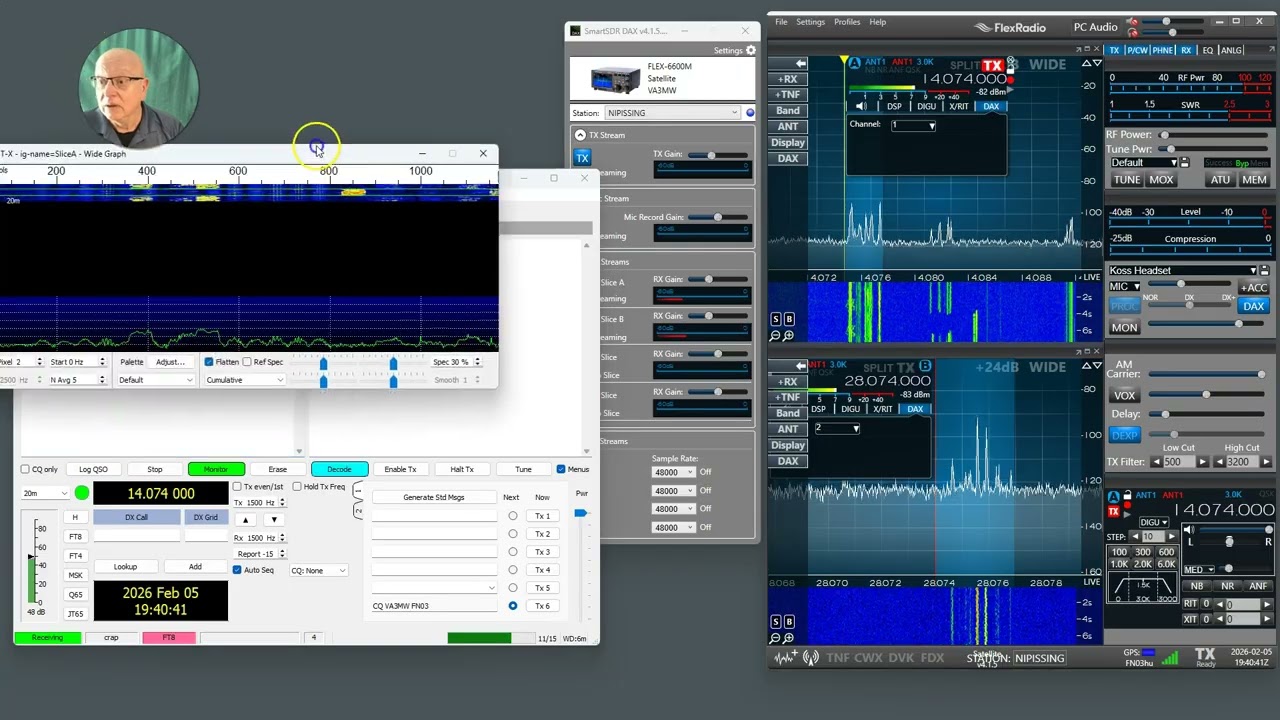This screenshot has width=1280, height=720.
Task: Open the Help menu in SmartSDR
Action: tap(878, 22)
